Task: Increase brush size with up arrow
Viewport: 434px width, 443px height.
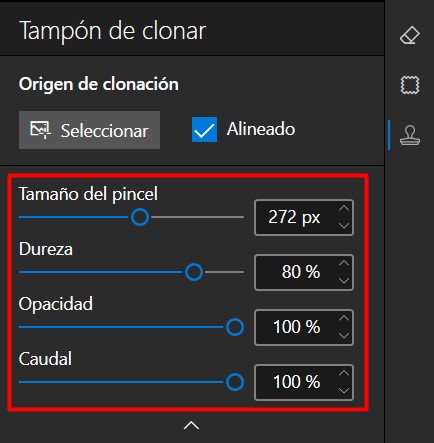Action: pos(344,209)
